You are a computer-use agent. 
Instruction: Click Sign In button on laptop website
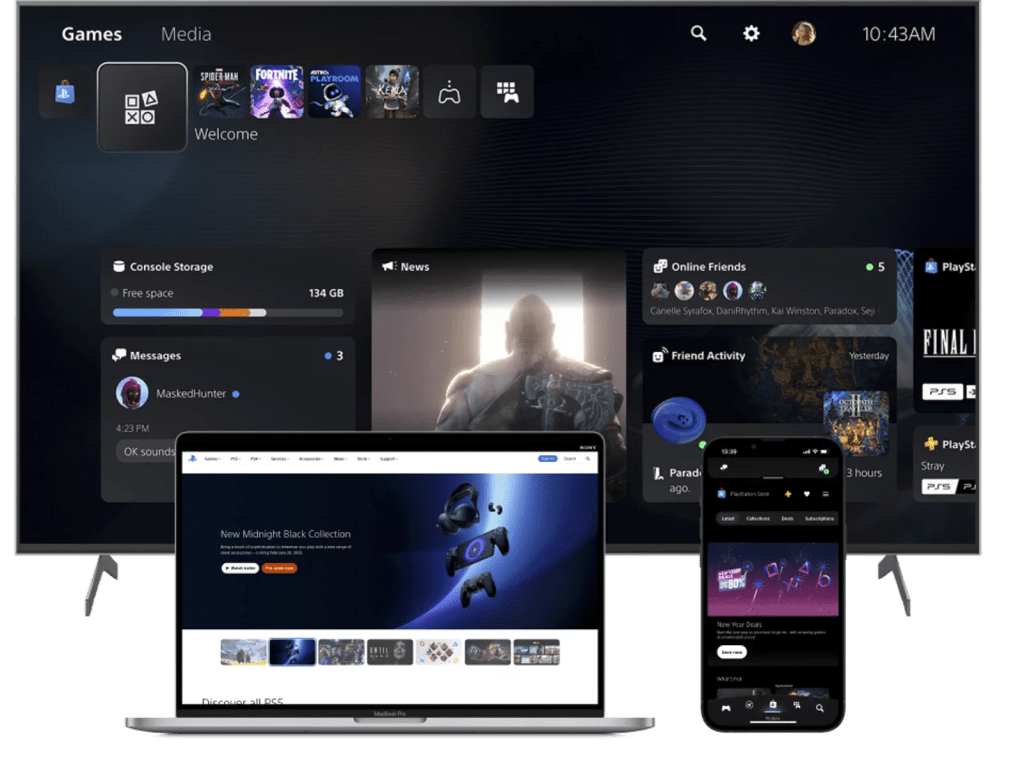tap(548, 458)
